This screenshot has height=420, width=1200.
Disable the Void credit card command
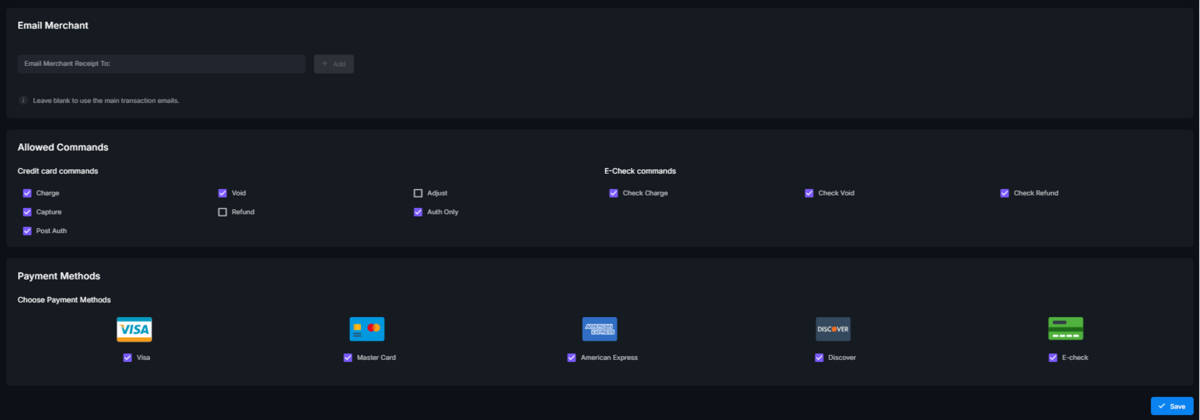[223, 193]
